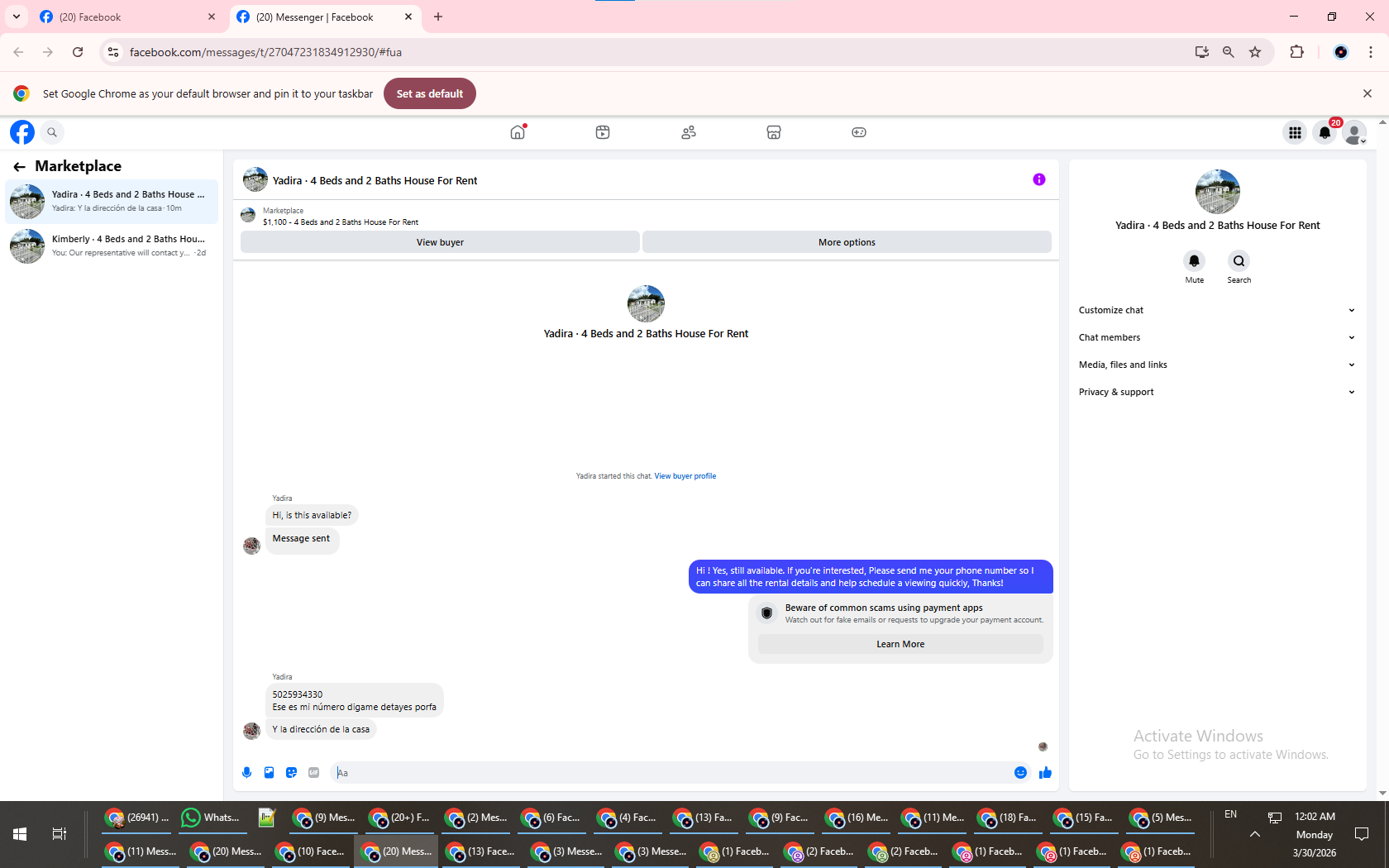Open the Facebook menu grid icon
The height and width of the screenshot is (868, 1389).
pos(1295,132)
